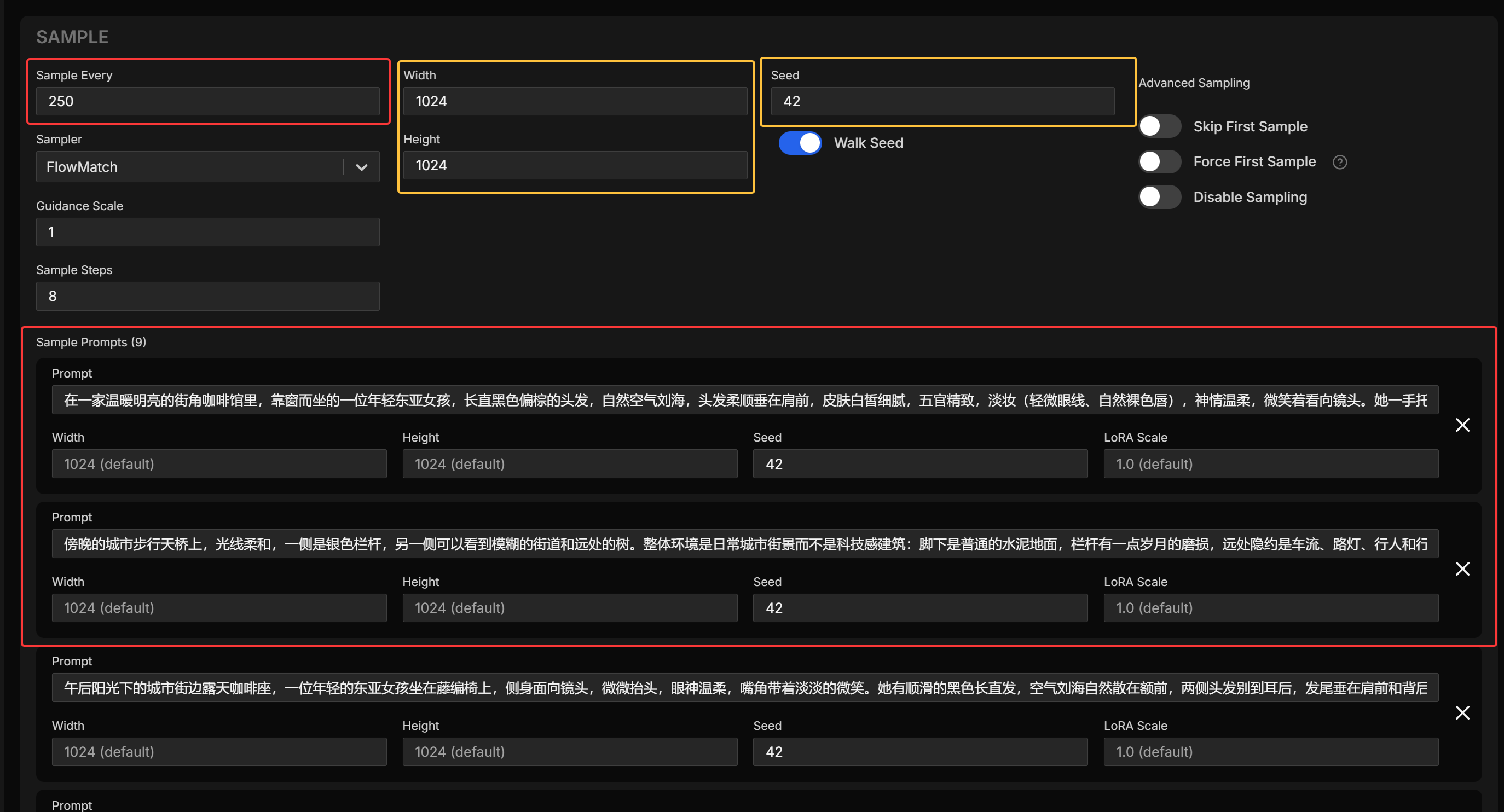The height and width of the screenshot is (812, 1504).
Task: Select the global Width input
Action: pos(575,102)
